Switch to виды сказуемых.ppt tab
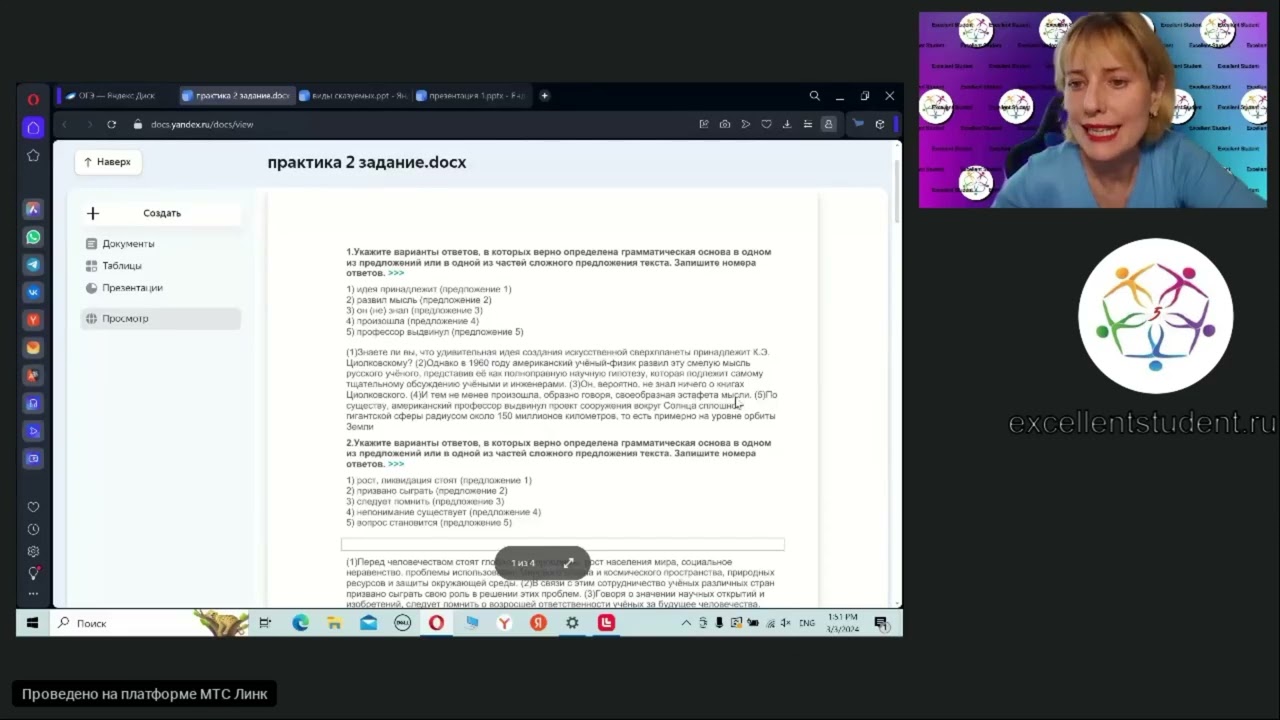 tap(353, 96)
